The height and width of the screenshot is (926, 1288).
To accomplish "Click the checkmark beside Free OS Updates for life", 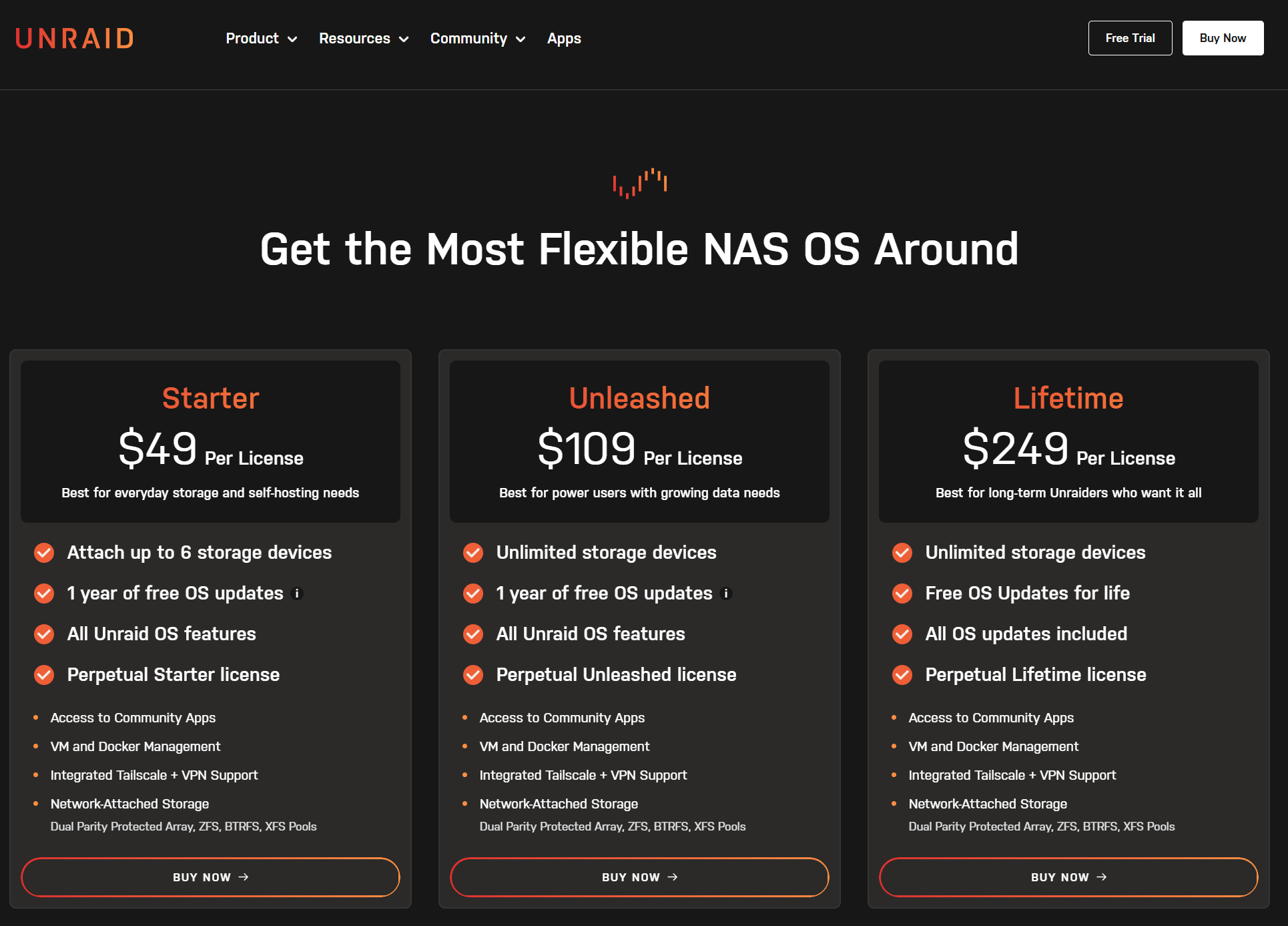I will (902, 594).
